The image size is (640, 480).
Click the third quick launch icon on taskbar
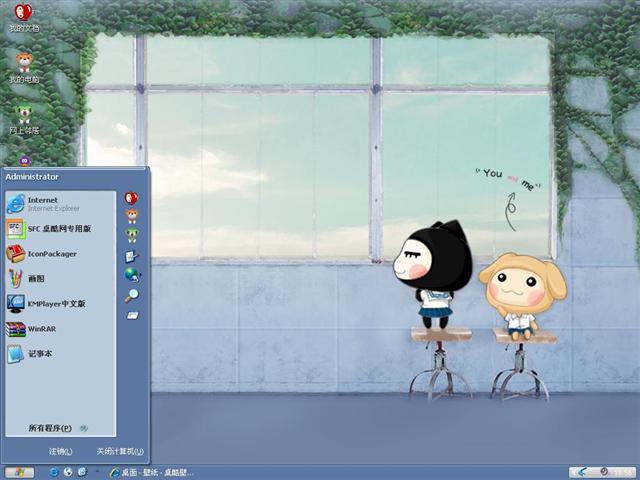pos(82,472)
